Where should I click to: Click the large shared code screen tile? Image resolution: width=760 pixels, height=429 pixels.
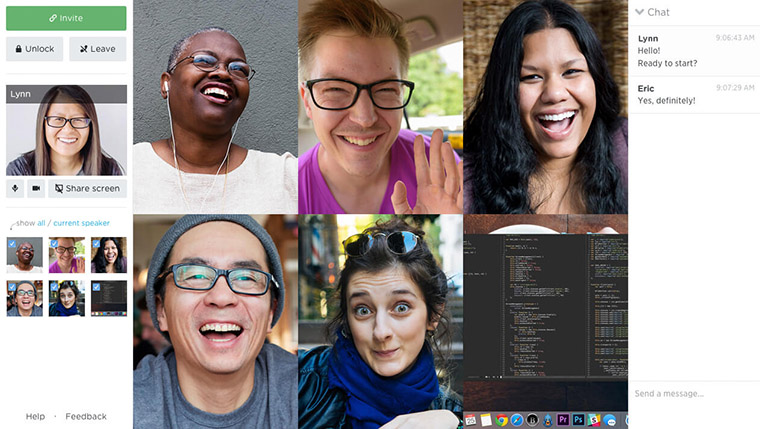click(x=546, y=322)
